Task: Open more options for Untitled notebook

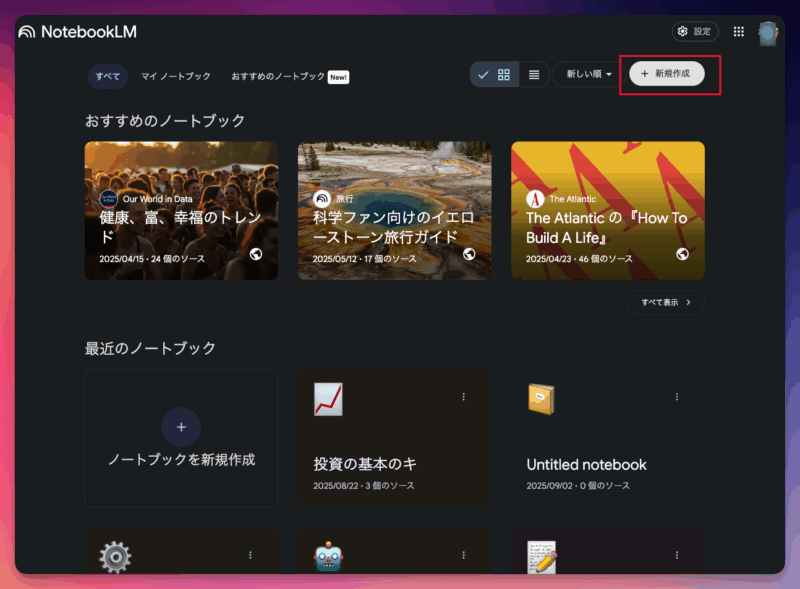Action: 677,397
